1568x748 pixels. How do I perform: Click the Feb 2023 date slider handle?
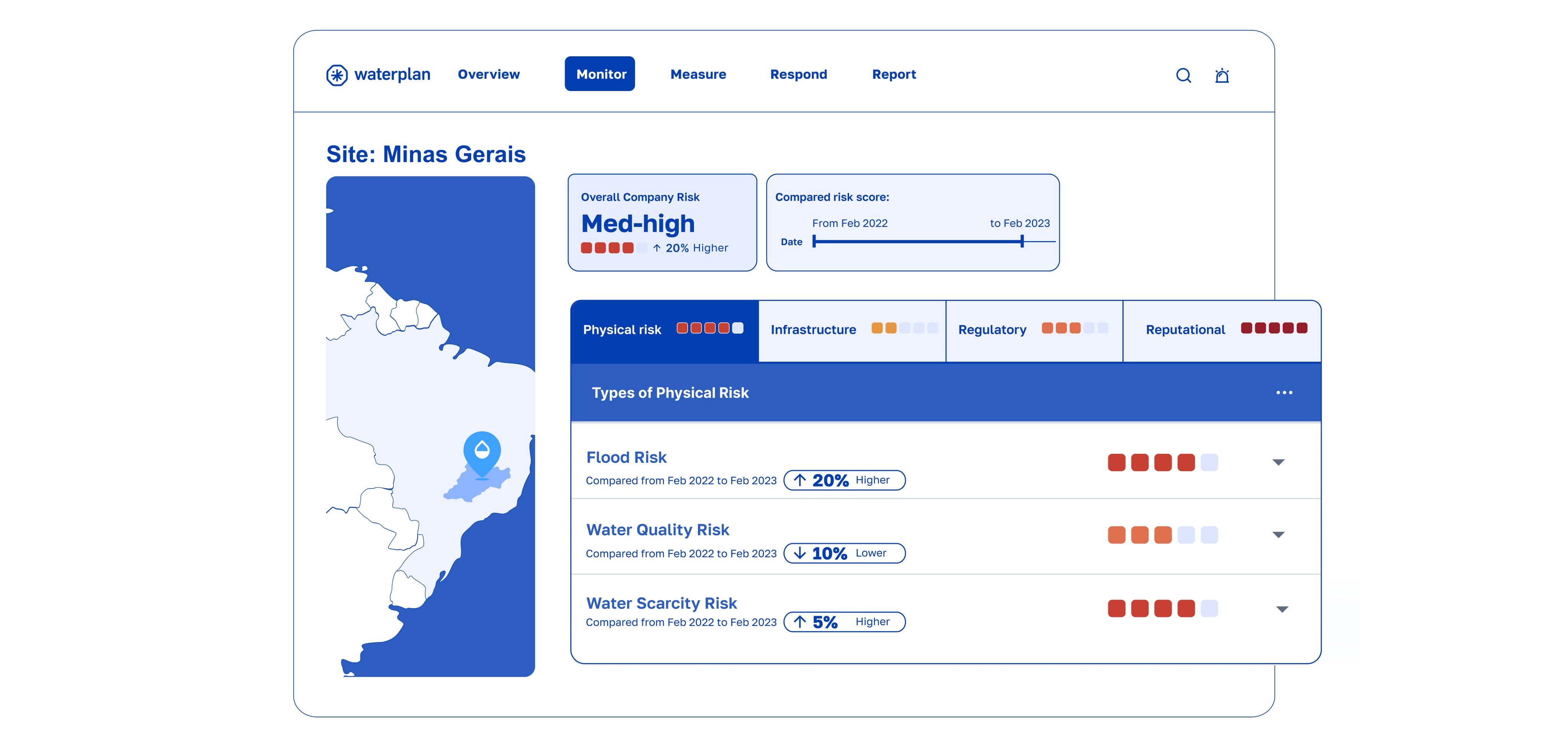click(1022, 242)
